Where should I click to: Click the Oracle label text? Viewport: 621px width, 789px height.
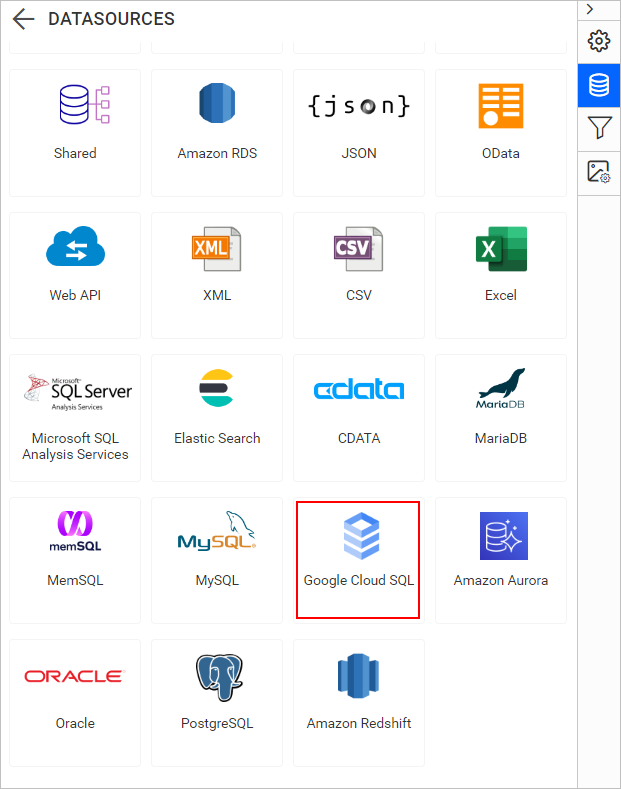pyautogui.click(x=75, y=723)
